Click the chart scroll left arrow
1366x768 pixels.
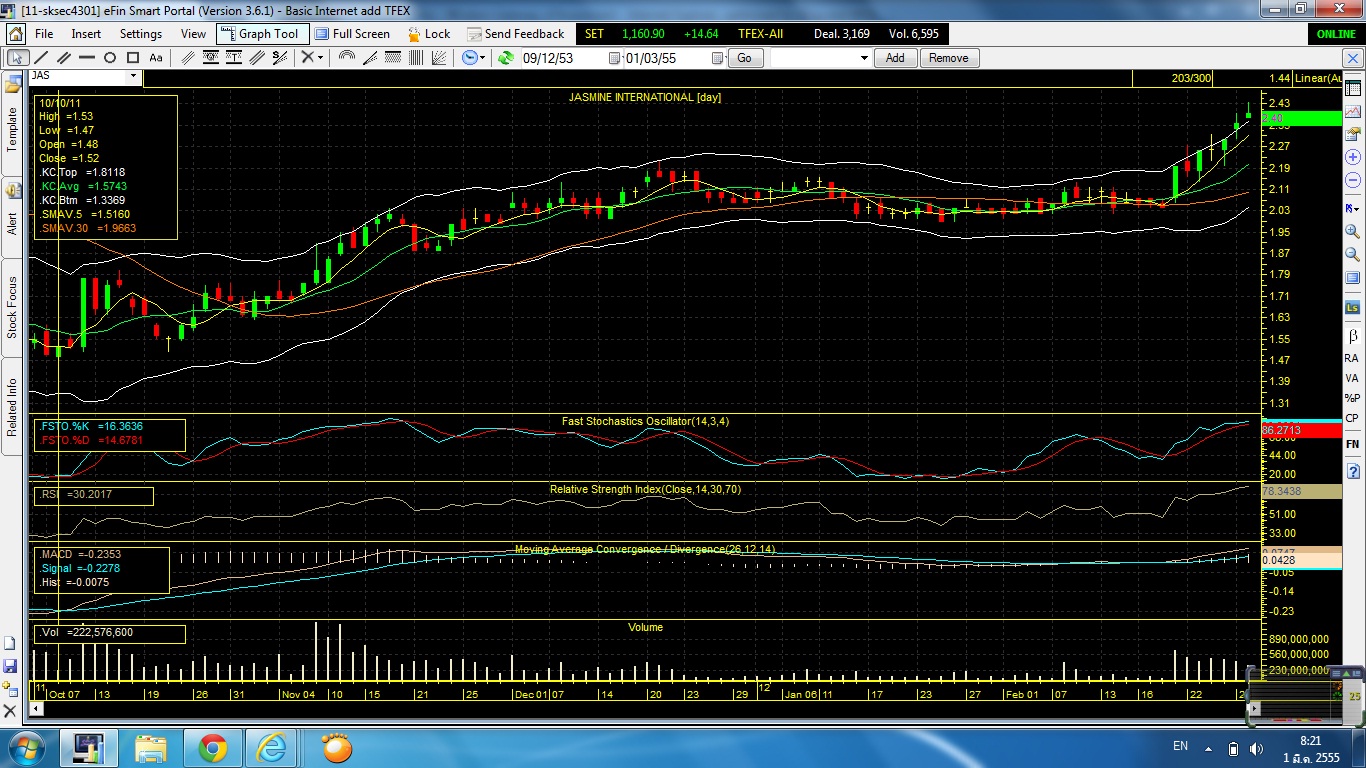click(37, 708)
